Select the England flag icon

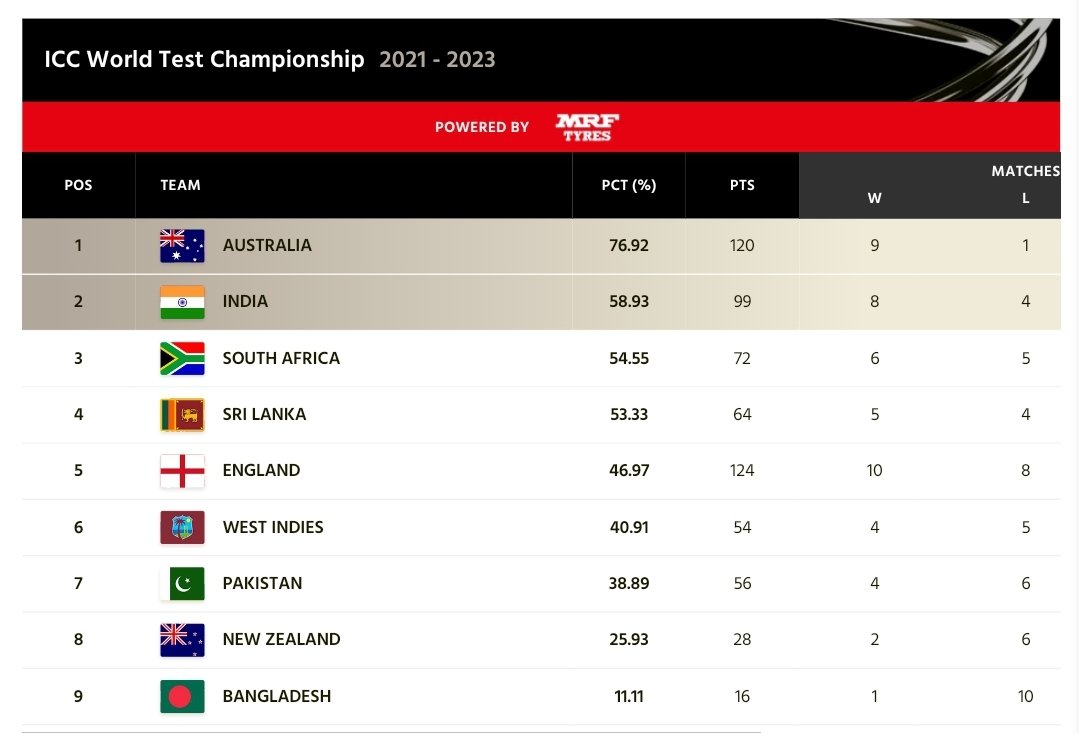pos(182,471)
